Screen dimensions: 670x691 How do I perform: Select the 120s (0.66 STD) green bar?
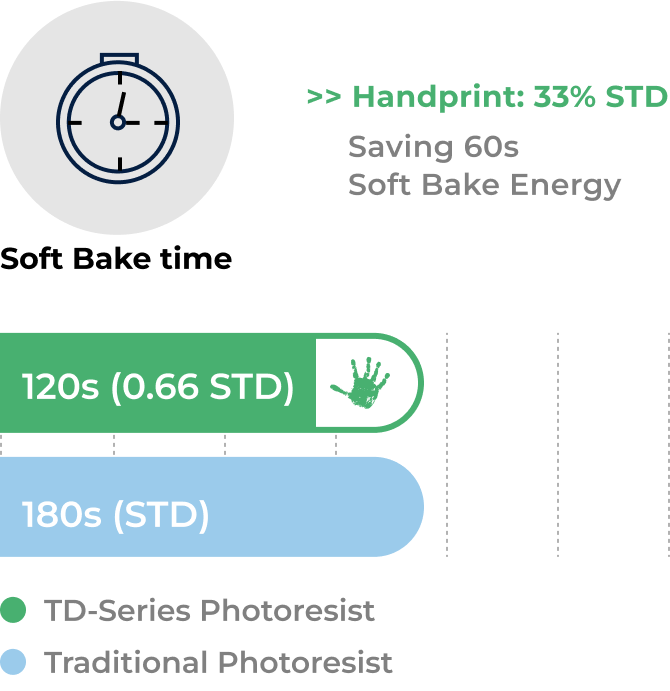pyautogui.click(x=212, y=383)
